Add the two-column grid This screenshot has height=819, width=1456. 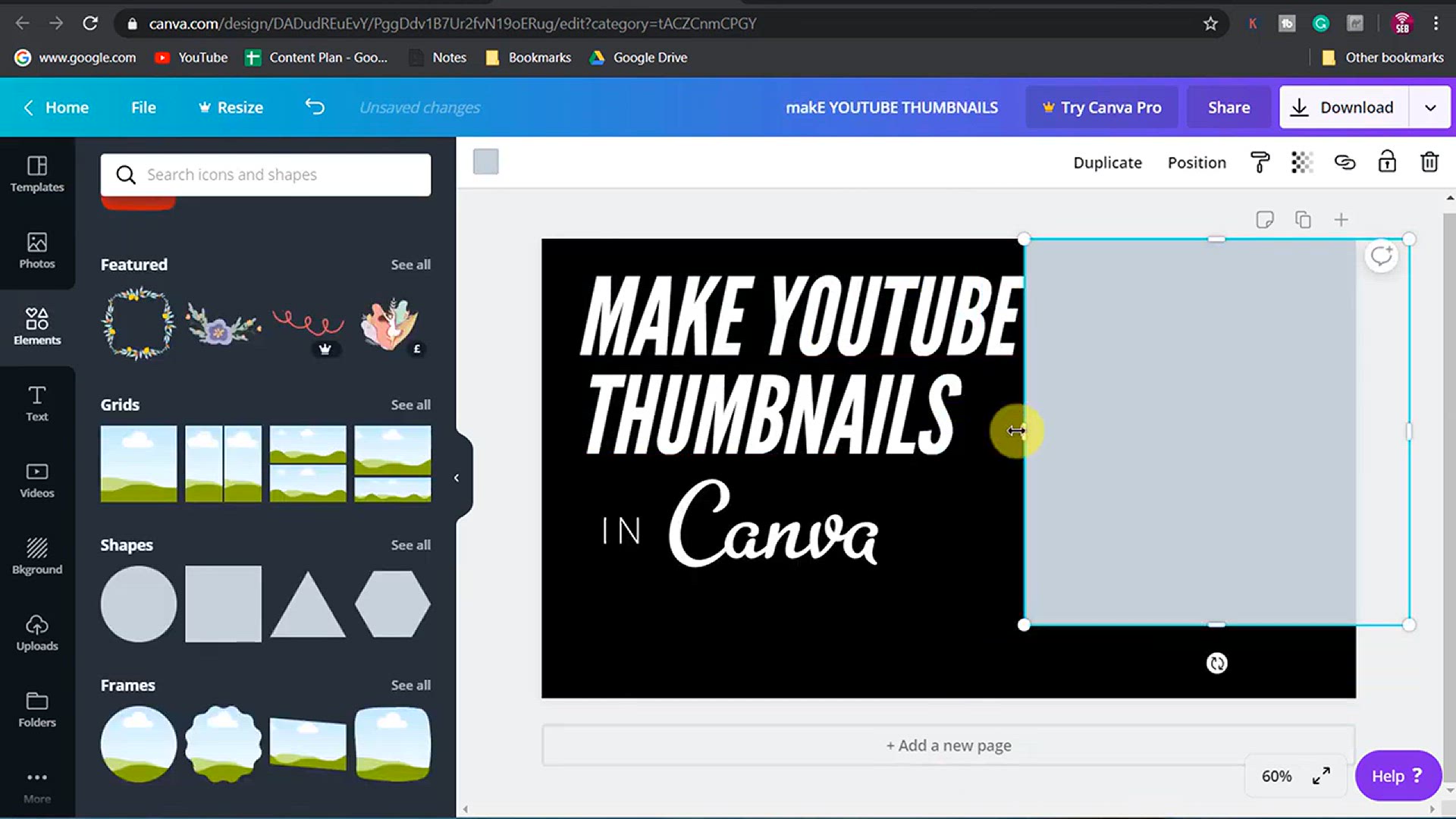224,463
